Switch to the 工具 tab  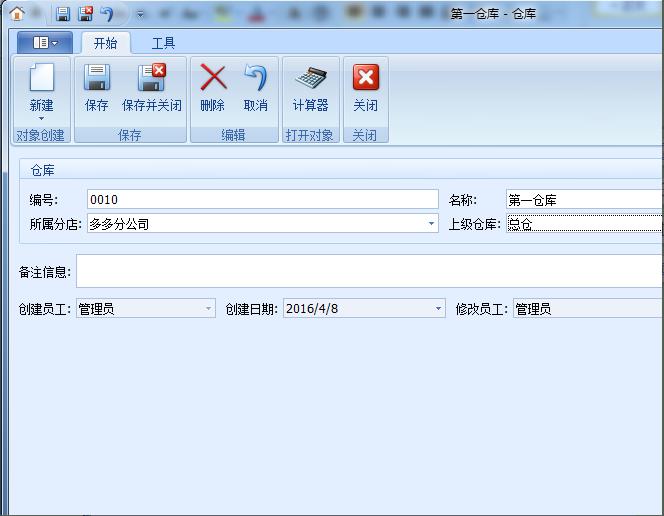[x=163, y=43]
